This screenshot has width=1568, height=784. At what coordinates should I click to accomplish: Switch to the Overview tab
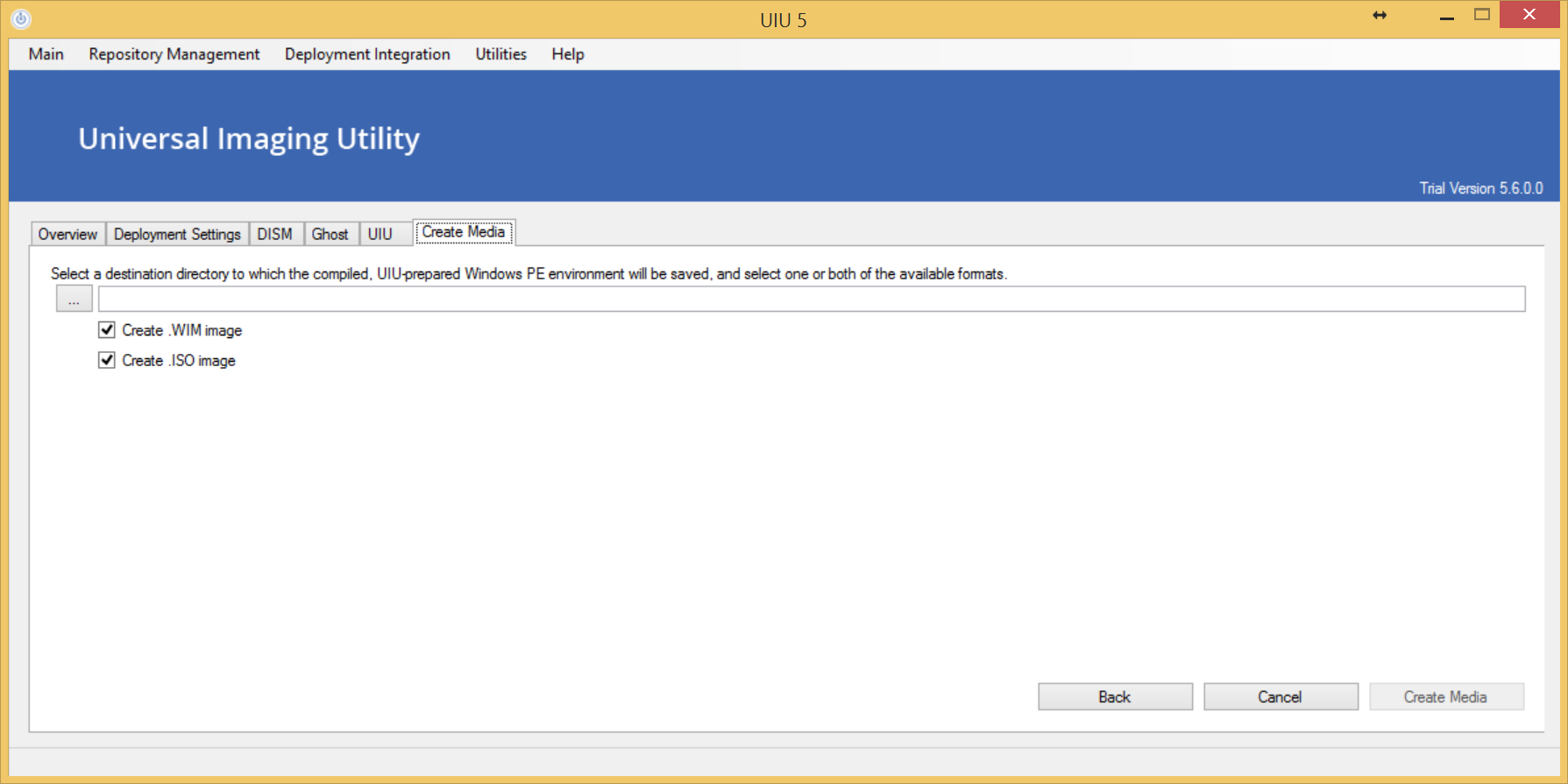tap(68, 234)
